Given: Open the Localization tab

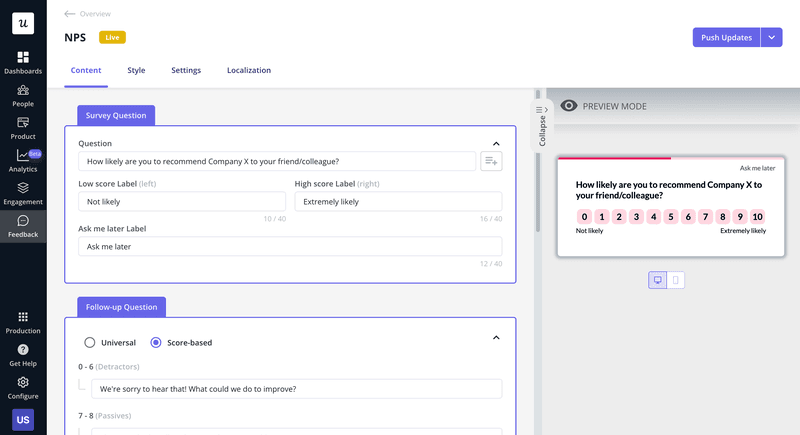Looking at the screenshot, I should [248, 70].
